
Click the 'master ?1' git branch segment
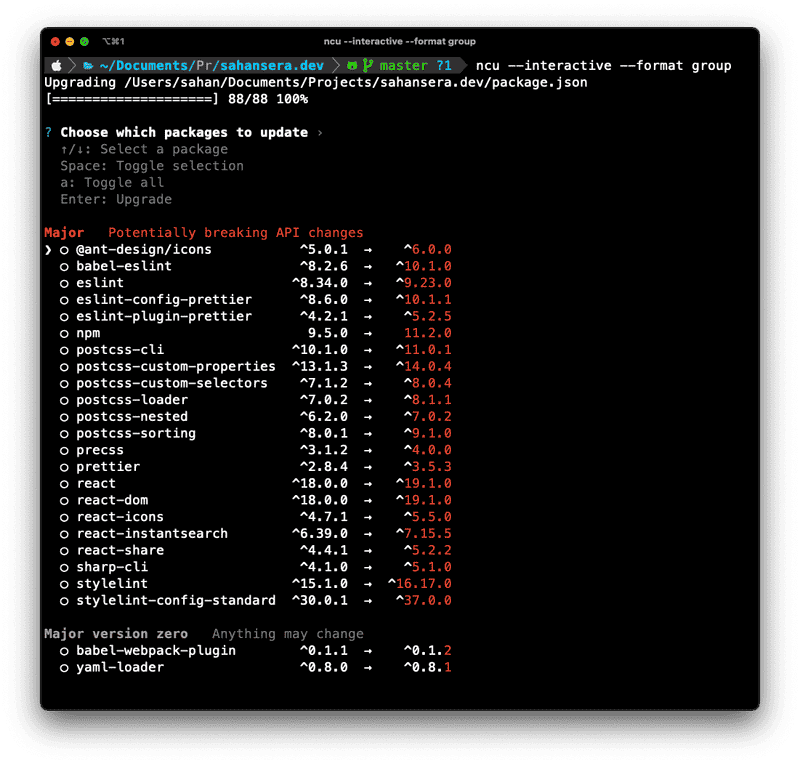click(415, 65)
